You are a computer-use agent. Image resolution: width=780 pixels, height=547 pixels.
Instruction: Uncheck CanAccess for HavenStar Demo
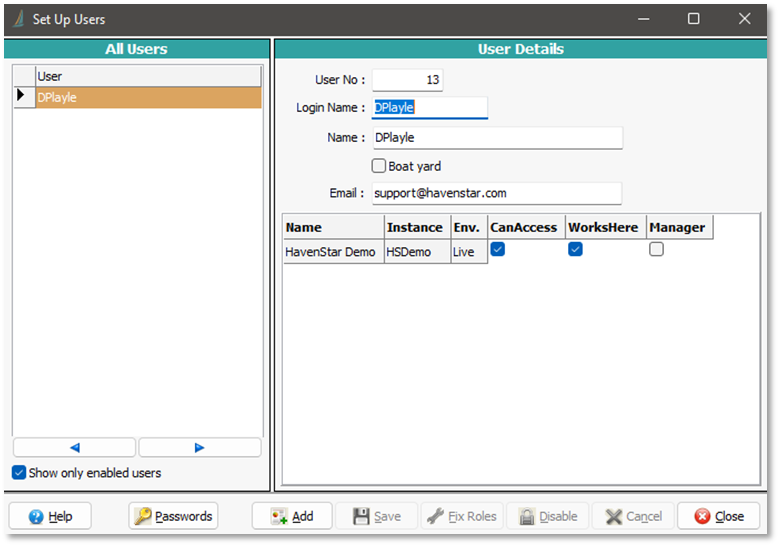[x=497, y=250]
